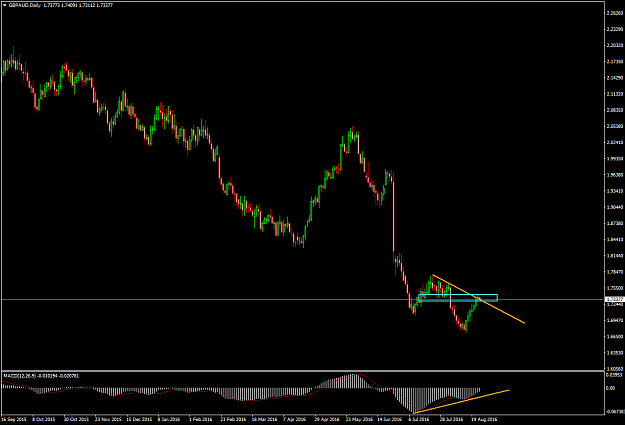Select the cyan rectangle on the price chart
The image size is (625, 425).
click(458, 298)
